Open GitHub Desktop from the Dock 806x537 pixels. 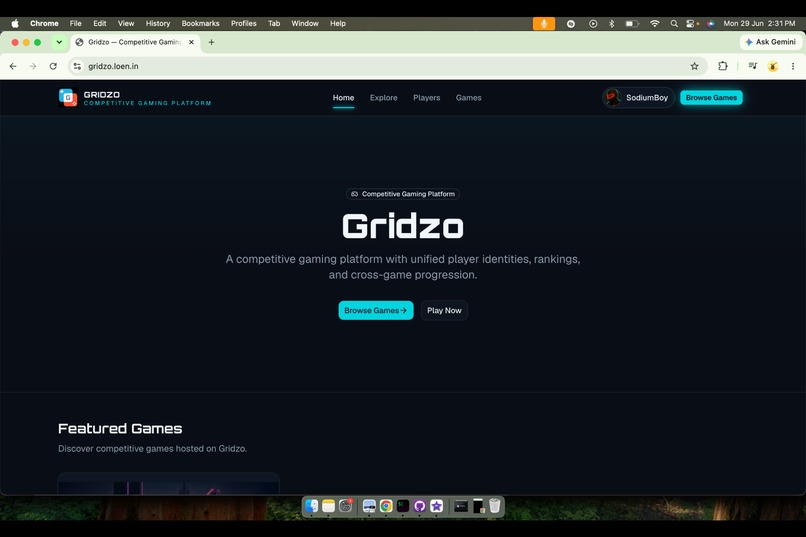coord(420,506)
